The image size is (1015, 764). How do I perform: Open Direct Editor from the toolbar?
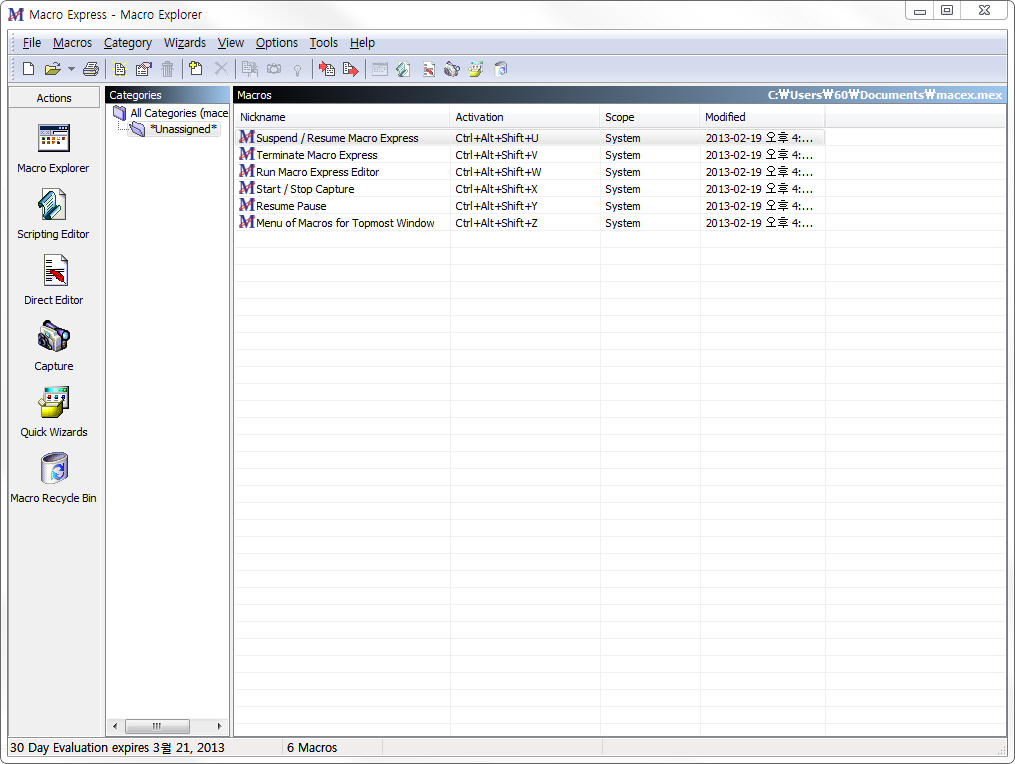pos(429,69)
